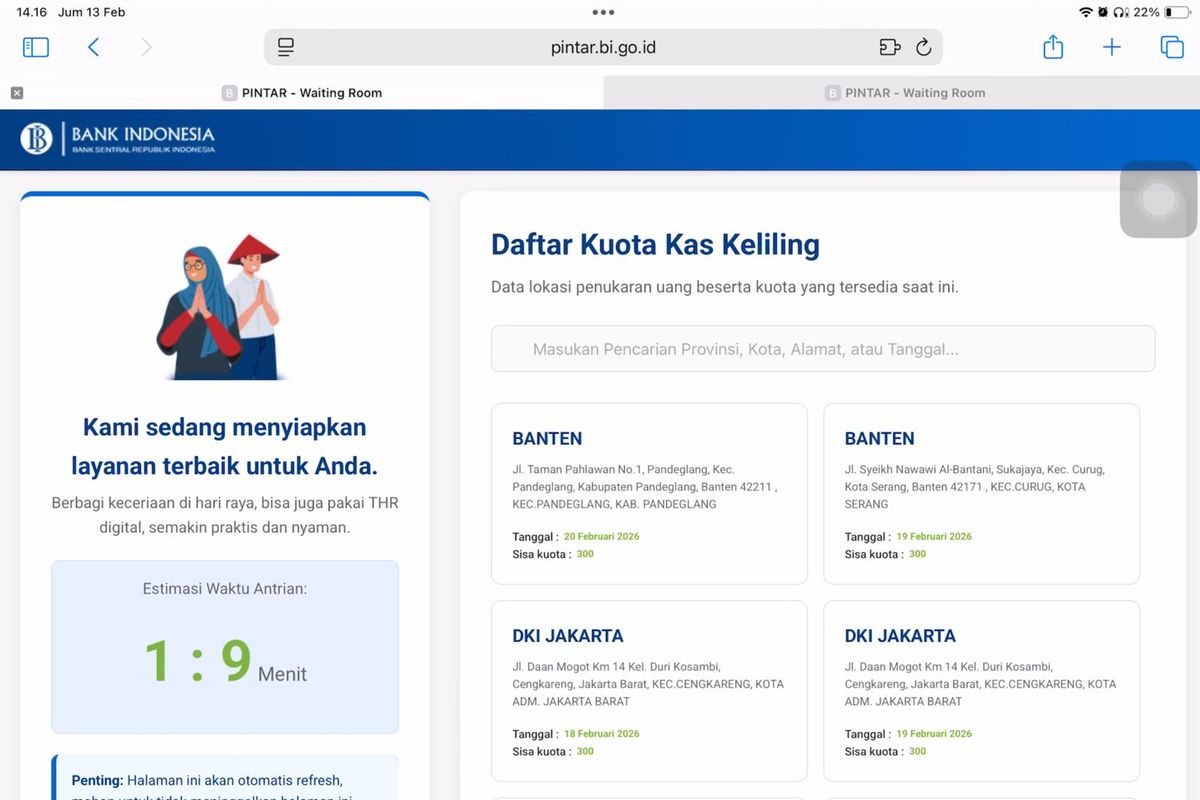Tap the Wi-Fi status icon
Screen dimensions: 1200x800
pos(1086,12)
